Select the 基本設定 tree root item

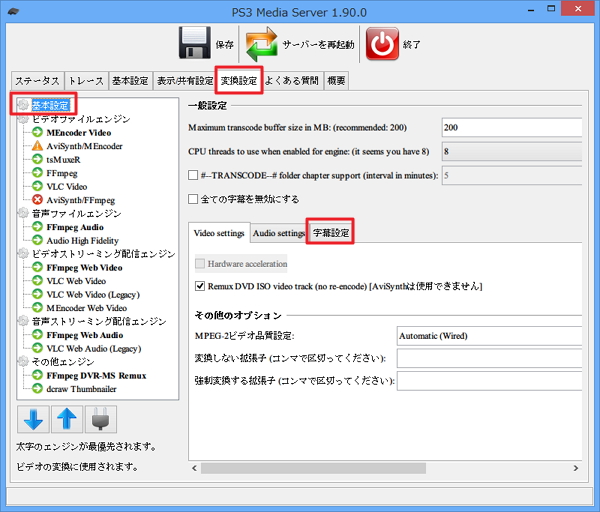click(x=50, y=105)
